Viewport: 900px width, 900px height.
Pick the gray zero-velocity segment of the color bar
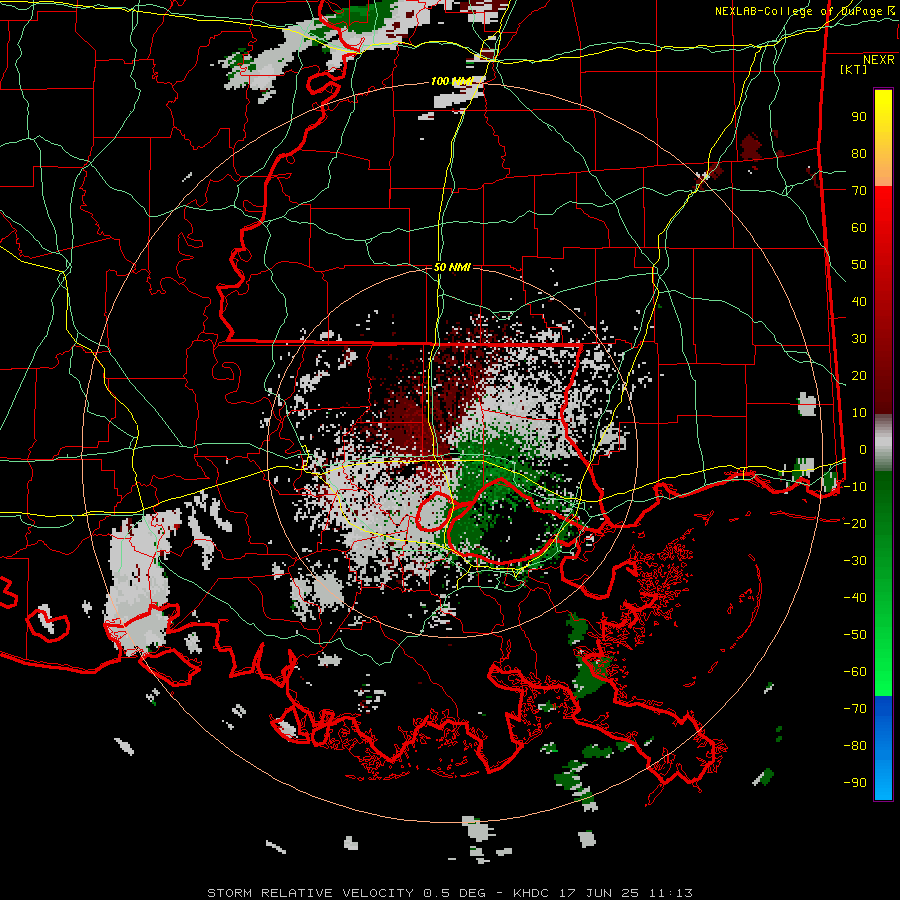[x=883, y=443]
